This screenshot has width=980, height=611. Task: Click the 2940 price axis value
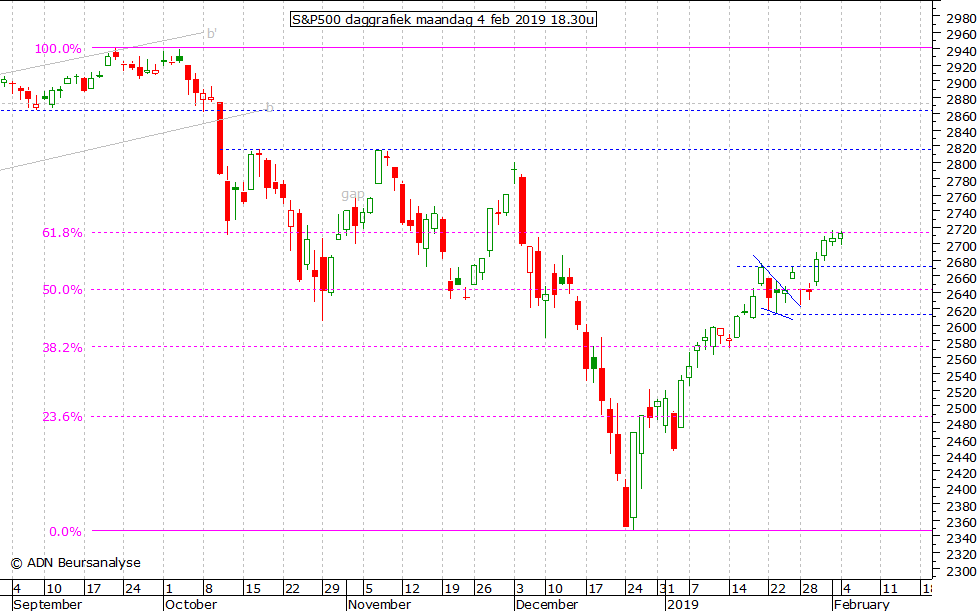point(961,51)
